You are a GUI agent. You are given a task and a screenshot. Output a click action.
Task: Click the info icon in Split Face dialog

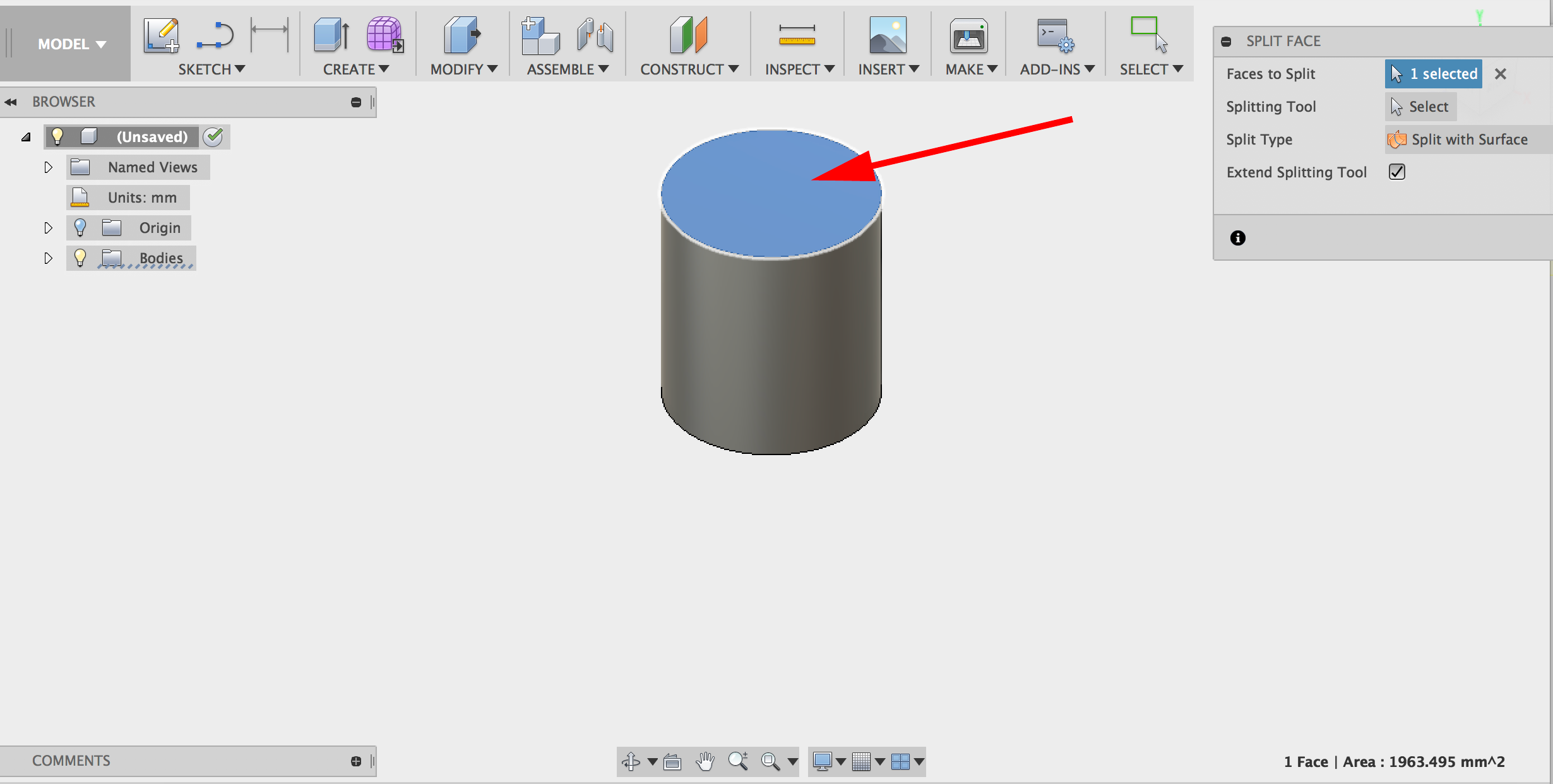point(1237,238)
